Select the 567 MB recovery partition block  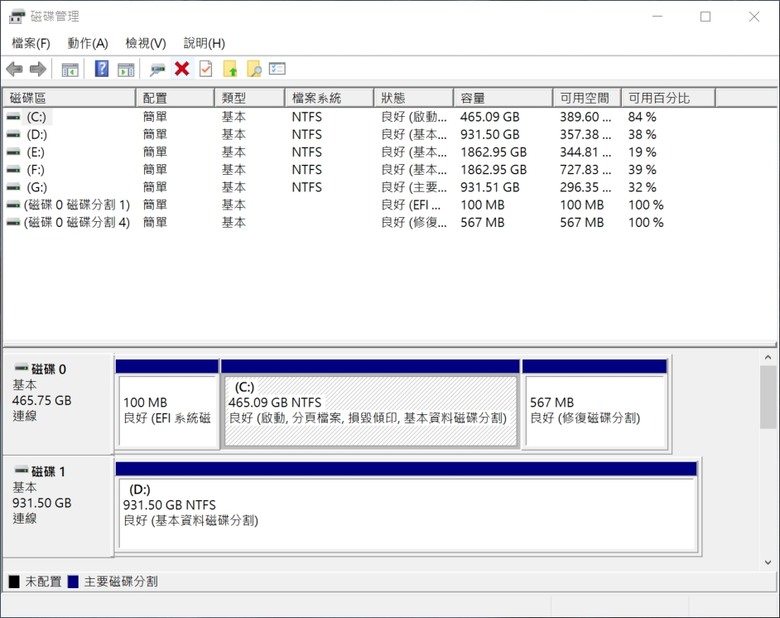click(595, 404)
